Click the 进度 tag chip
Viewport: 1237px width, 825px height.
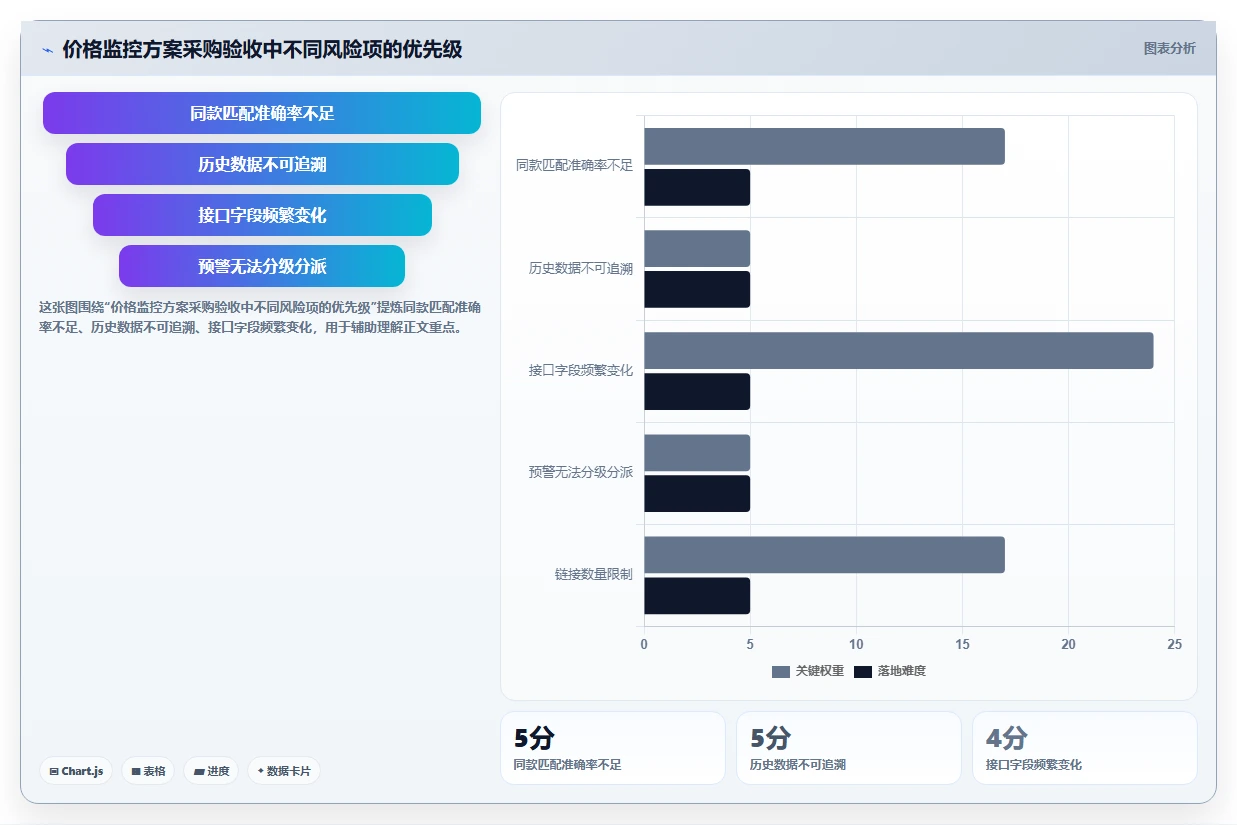(x=211, y=771)
